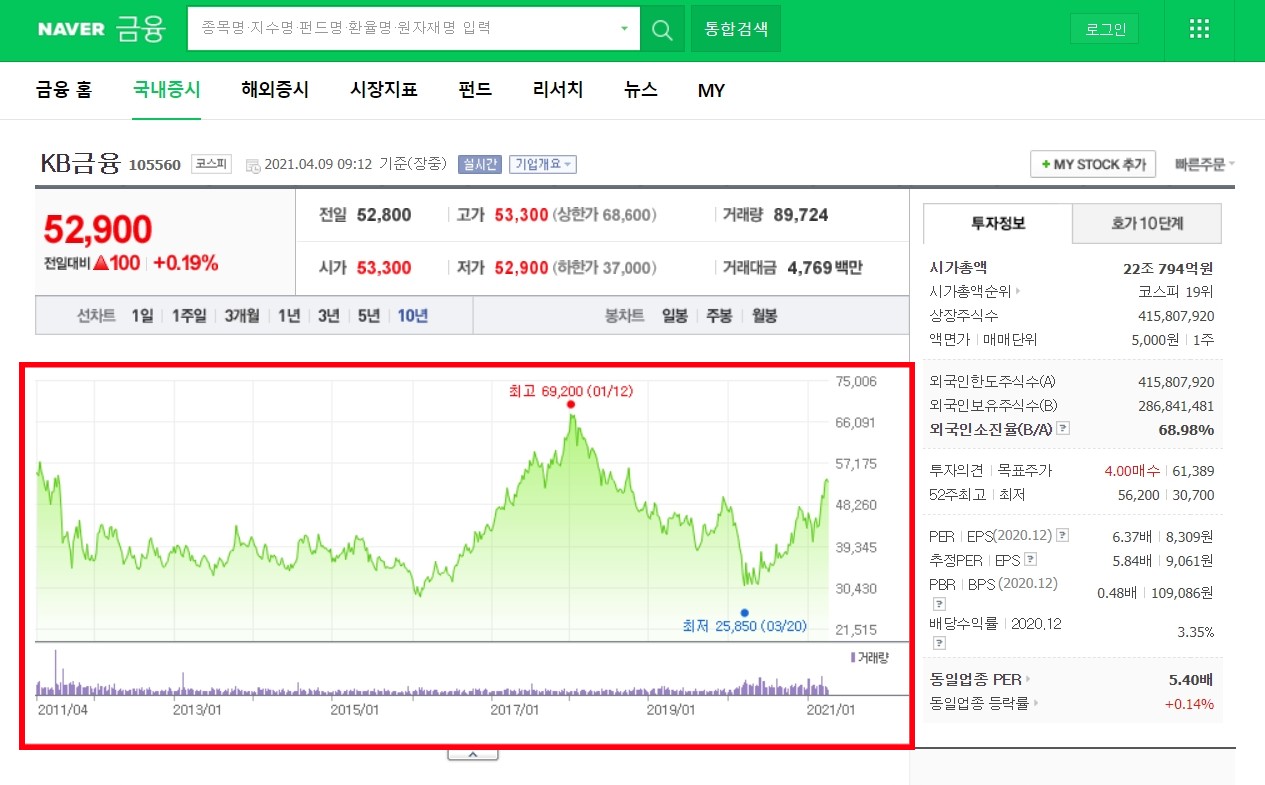
Task: Click help icon under 배당수익률
Action: coord(939,644)
